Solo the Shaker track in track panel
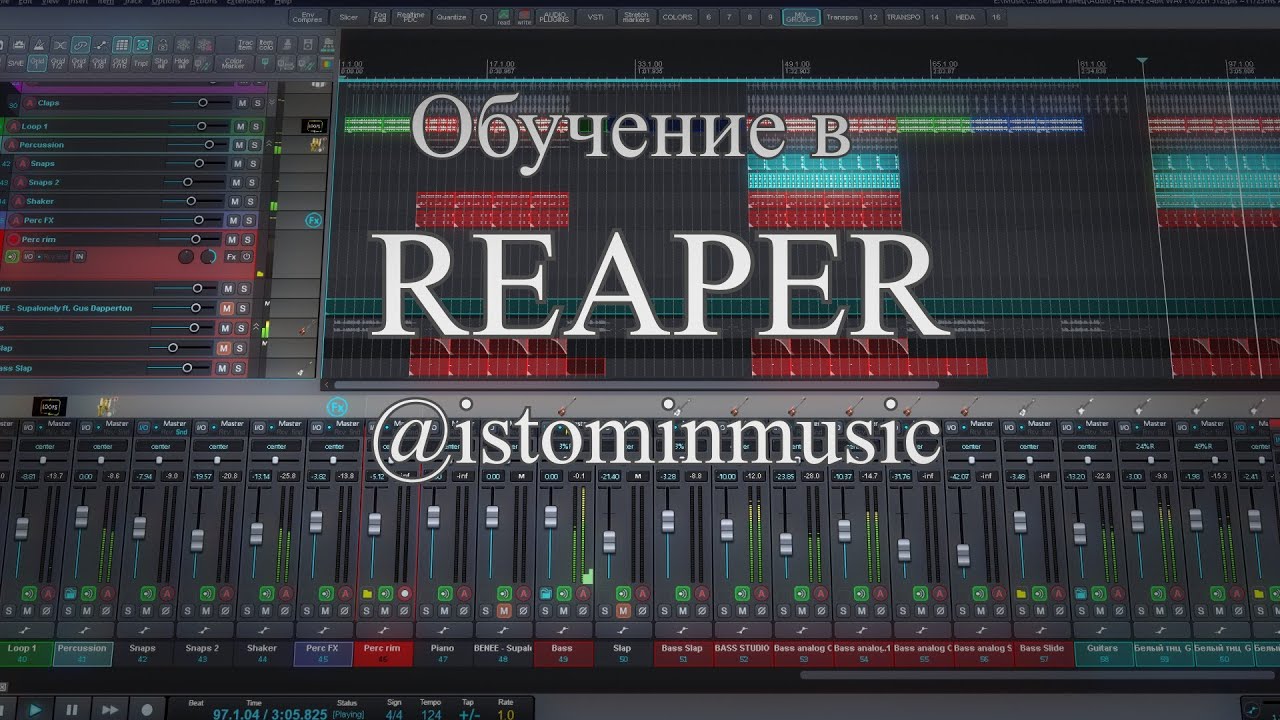1280x720 pixels. click(251, 201)
